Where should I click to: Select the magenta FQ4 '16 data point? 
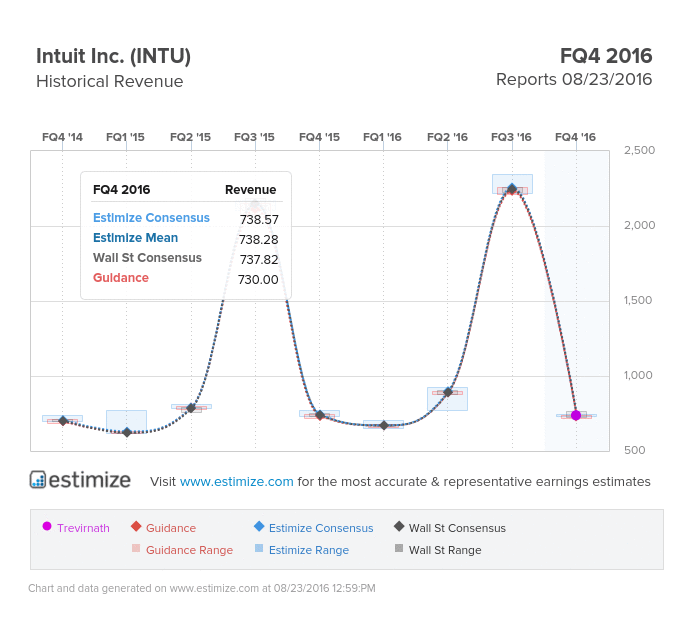(576, 415)
